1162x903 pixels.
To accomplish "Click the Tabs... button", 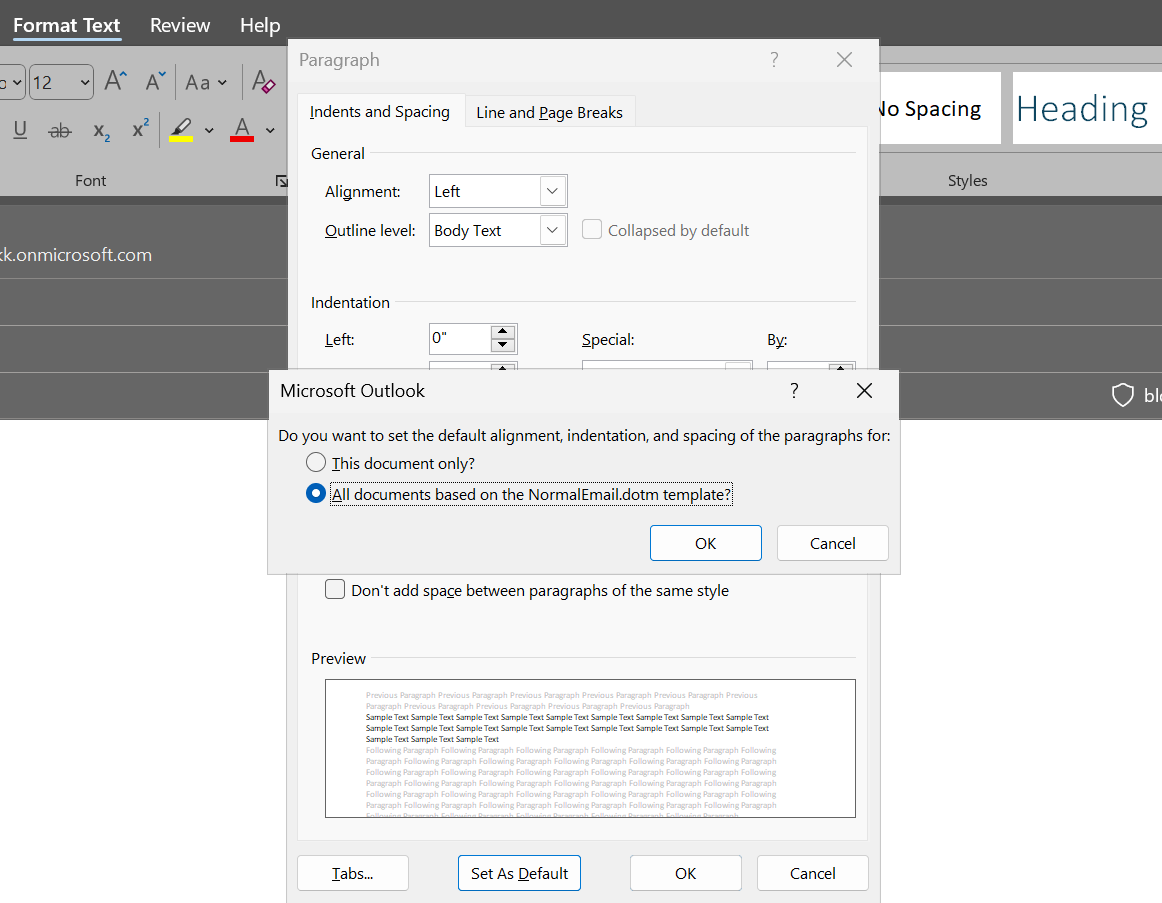I will 353,873.
